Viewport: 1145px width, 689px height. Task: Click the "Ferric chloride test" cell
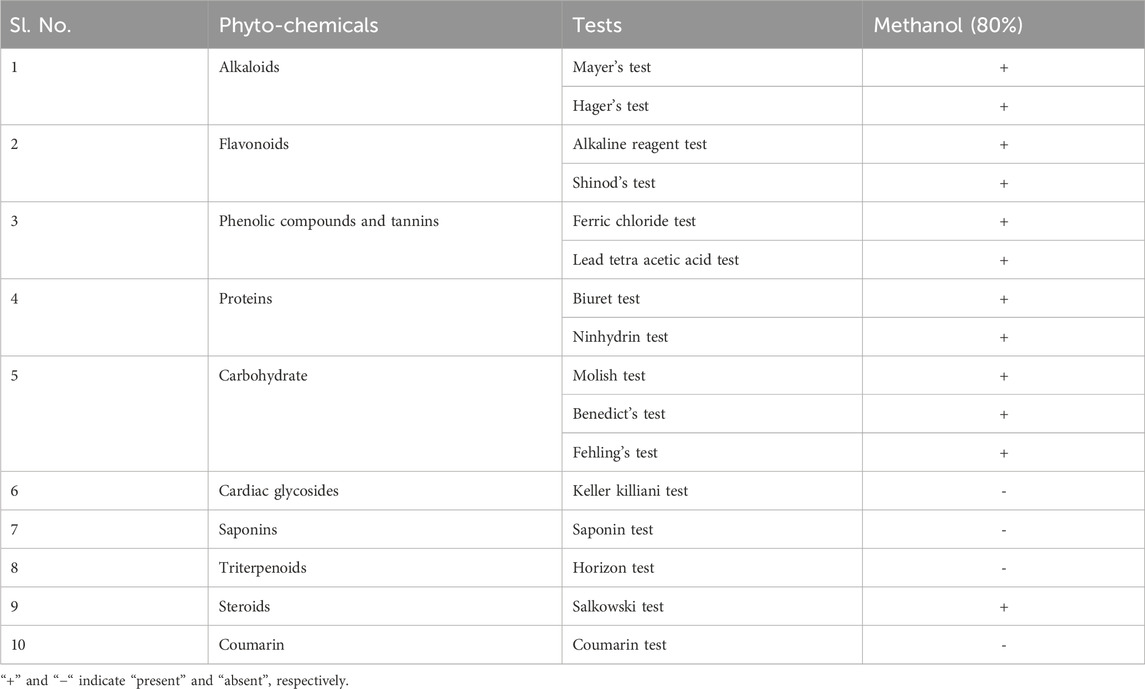click(634, 221)
